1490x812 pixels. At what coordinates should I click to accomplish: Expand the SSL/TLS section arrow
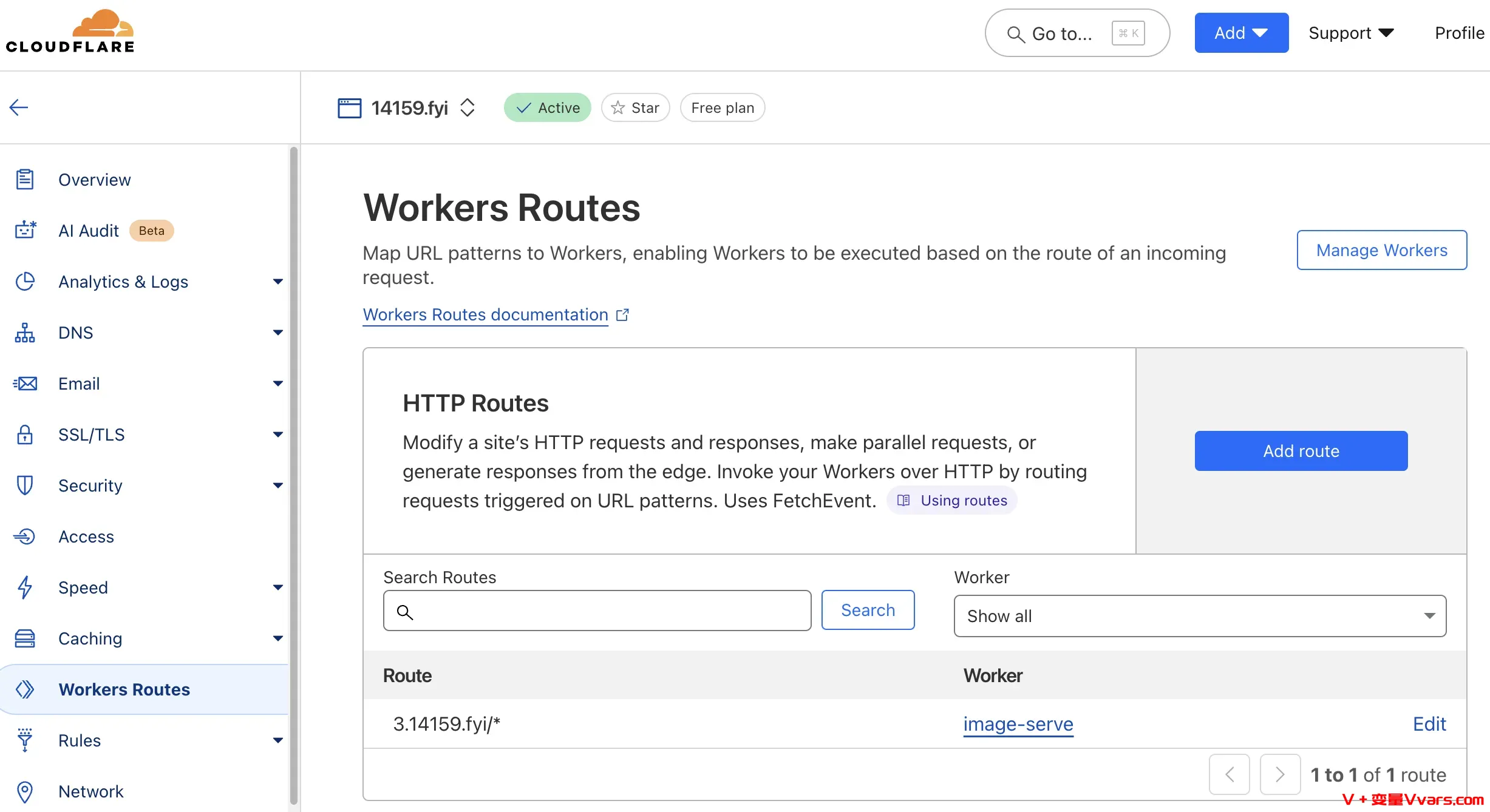pos(278,435)
